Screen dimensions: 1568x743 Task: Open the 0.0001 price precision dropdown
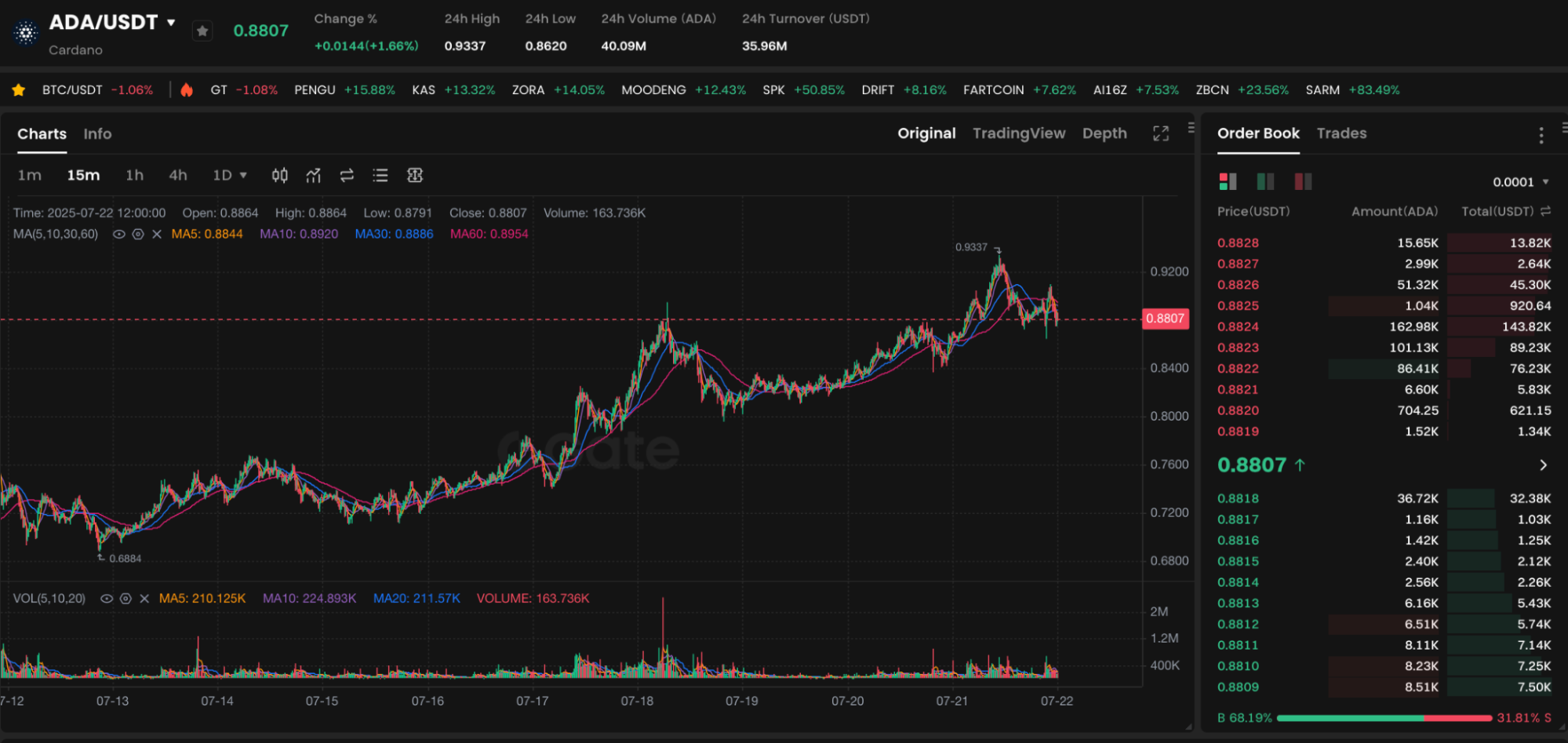[1520, 182]
